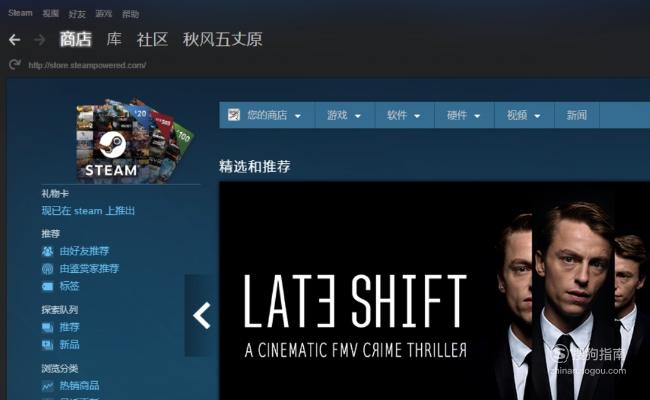Screen dimensions: 650x400
Task: Show previous featured game in carousel
Action: [x=201, y=315]
